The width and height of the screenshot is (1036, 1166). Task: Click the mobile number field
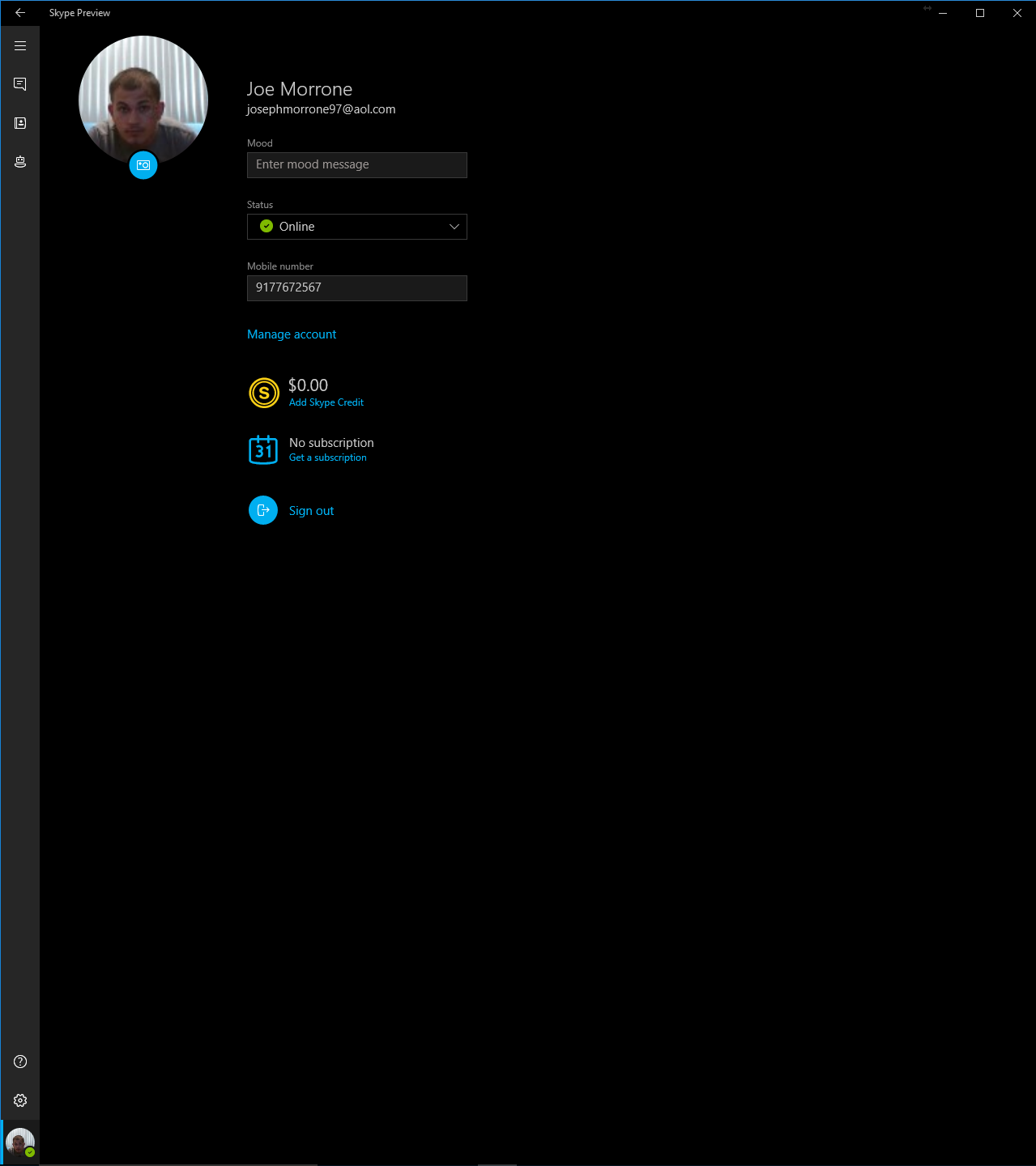(x=357, y=288)
